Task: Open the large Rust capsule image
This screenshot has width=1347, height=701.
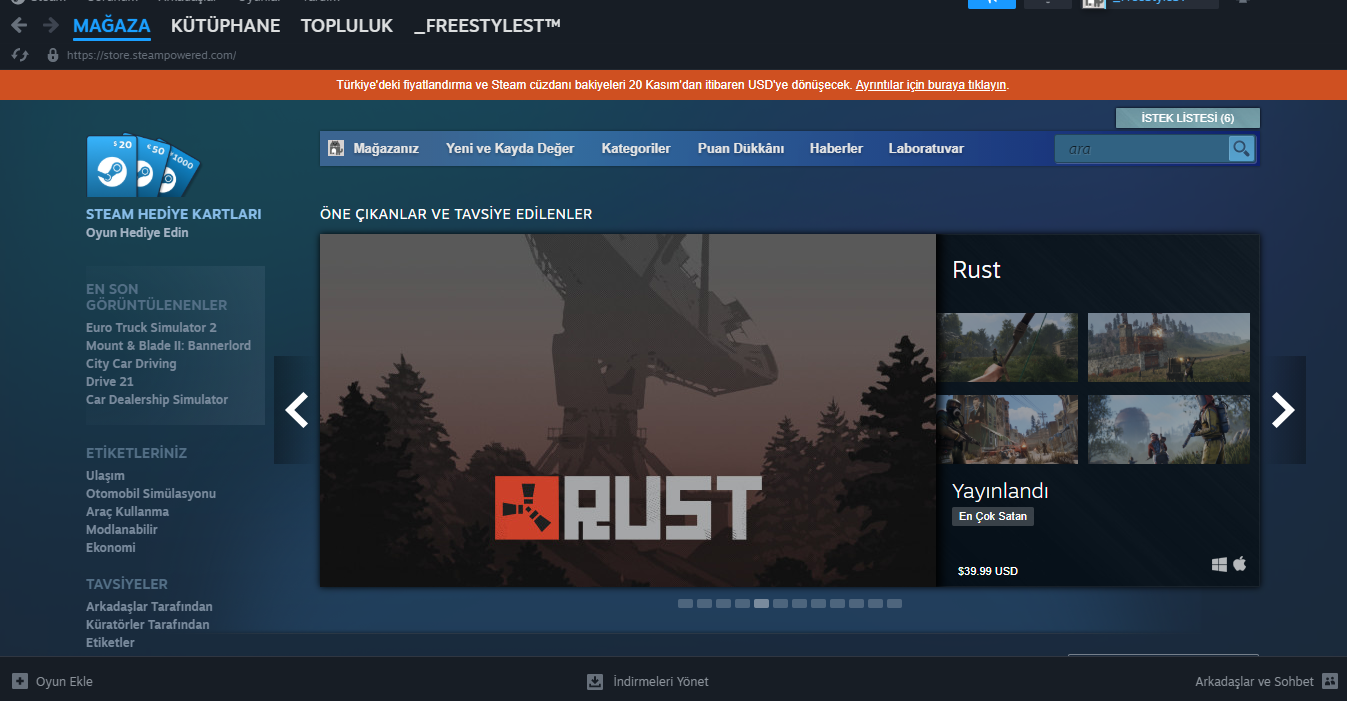Action: click(x=628, y=410)
